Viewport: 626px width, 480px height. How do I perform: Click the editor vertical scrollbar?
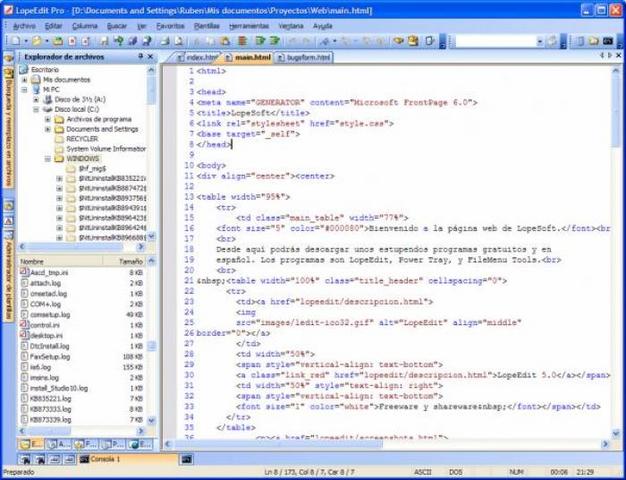click(x=618, y=250)
